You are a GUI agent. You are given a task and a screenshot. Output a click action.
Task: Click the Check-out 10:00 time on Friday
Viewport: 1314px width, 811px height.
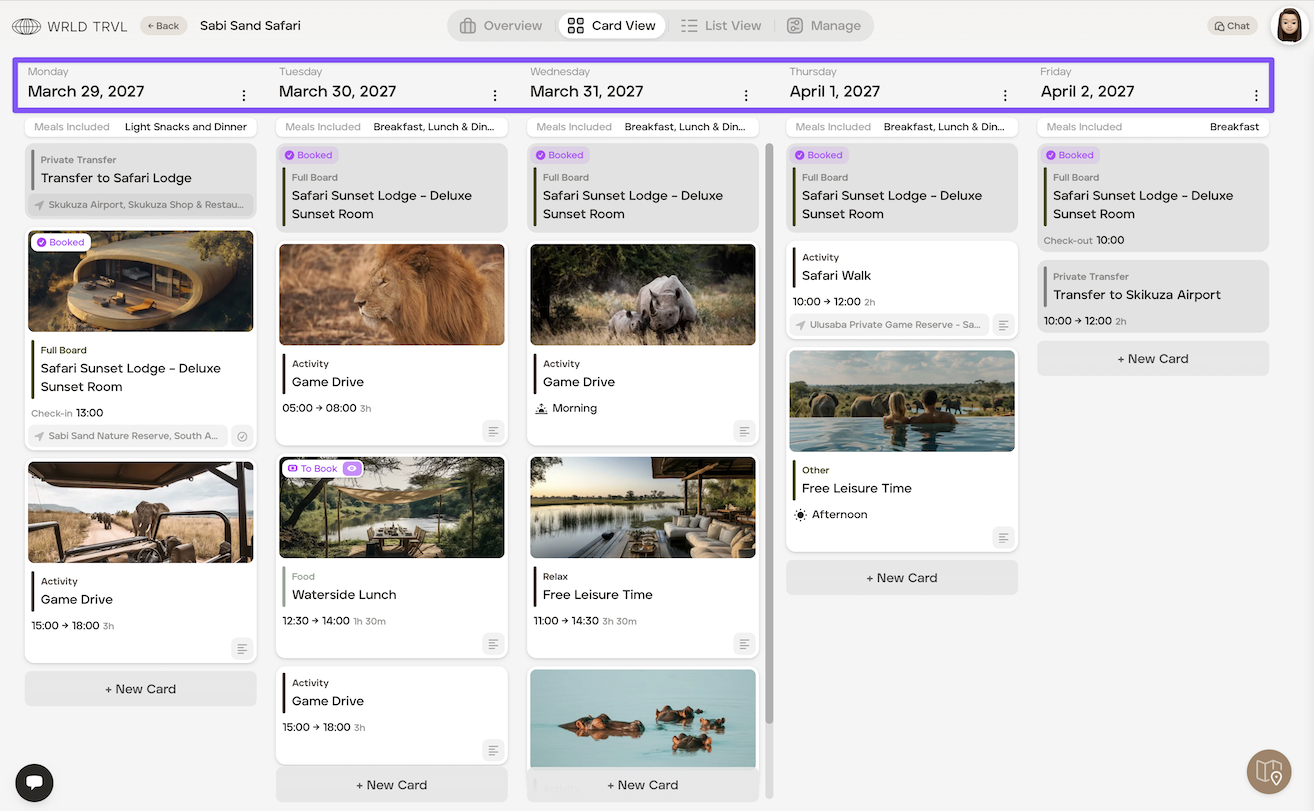tap(1084, 241)
